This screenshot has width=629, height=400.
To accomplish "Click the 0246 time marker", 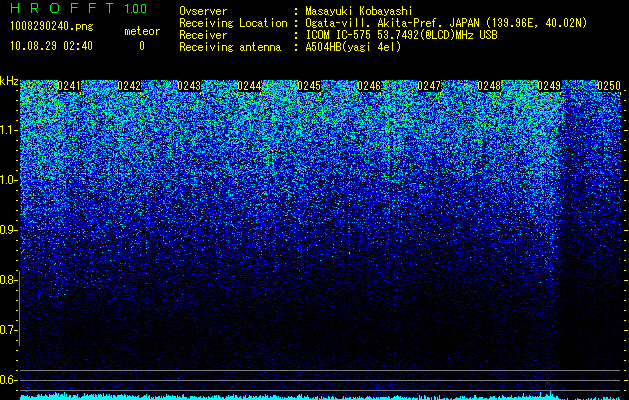I will point(369,86).
